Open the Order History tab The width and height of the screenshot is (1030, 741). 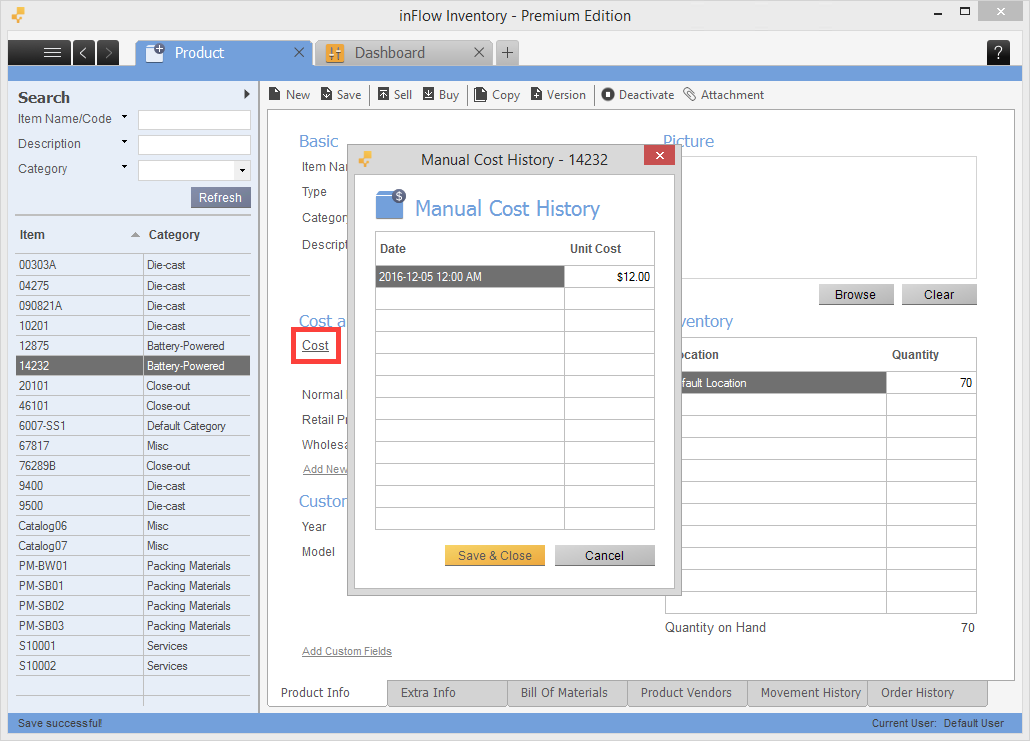(x=928, y=692)
